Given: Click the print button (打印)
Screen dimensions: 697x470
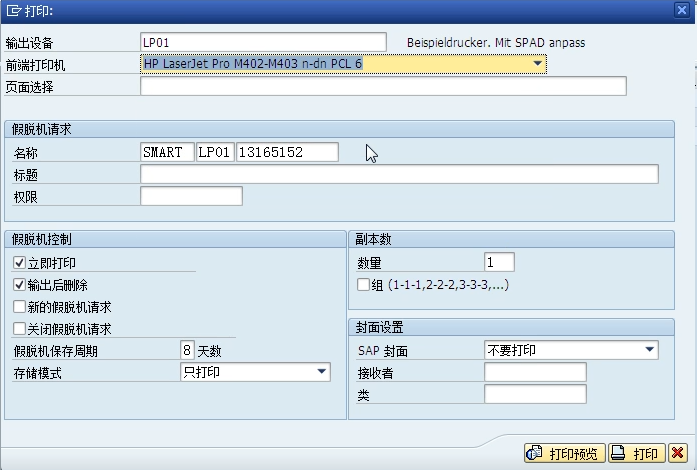Looking at the screenshot, I should click(635, 454).
